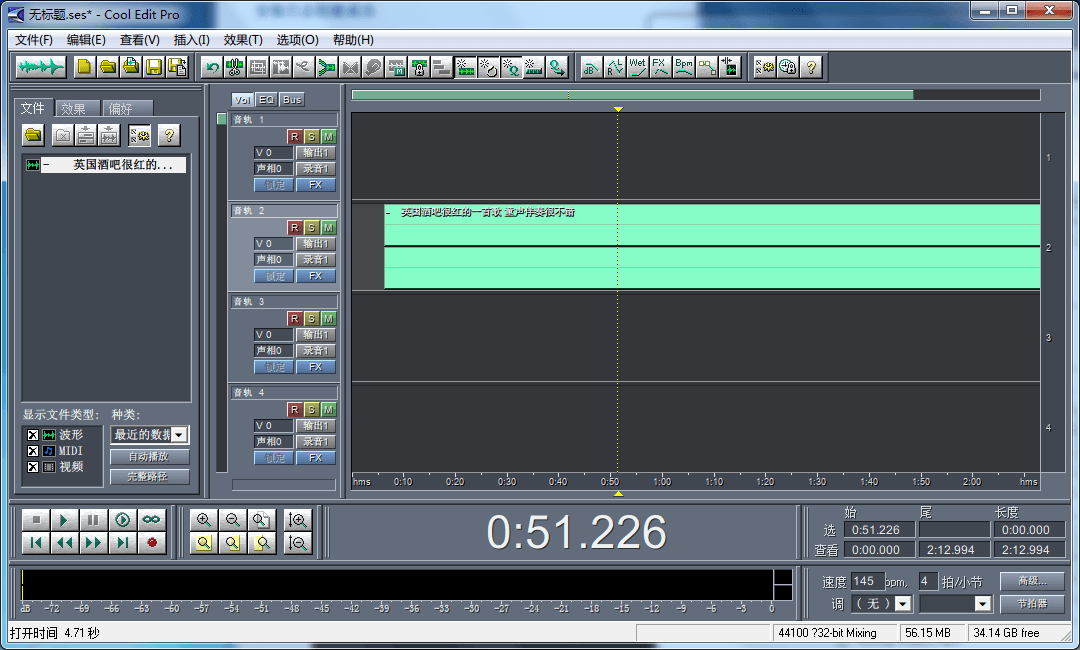The height and width of the screenshot is (650, 1080).
Task: Click the undo arrow toolbar icon
Action: coord(211,67)
